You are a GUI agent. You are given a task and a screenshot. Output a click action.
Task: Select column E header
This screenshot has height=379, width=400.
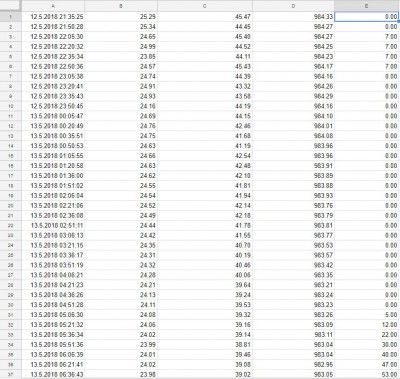pyautogui.click(x=366, y=6)
